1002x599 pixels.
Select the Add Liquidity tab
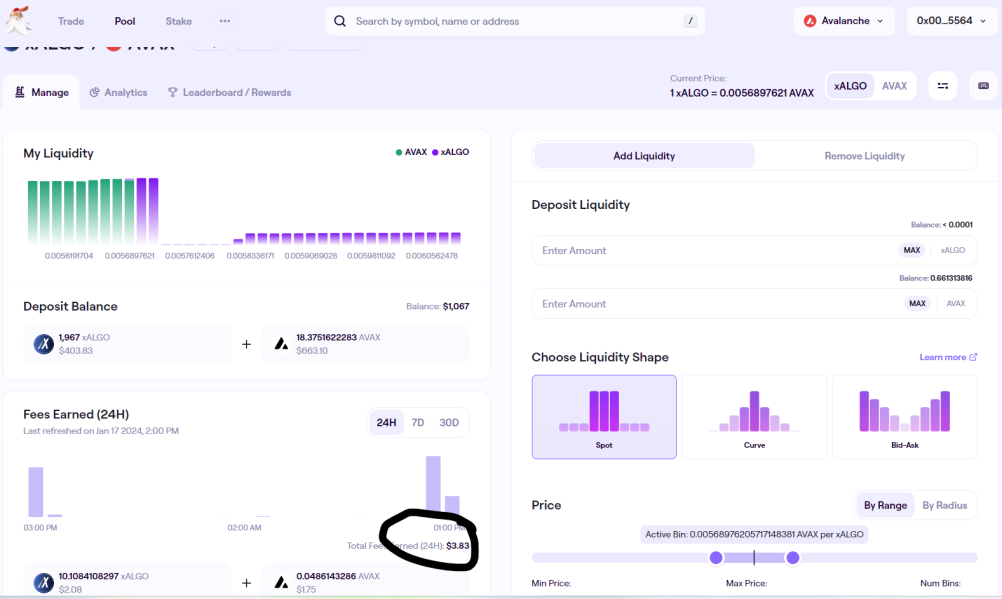point(644,155)
